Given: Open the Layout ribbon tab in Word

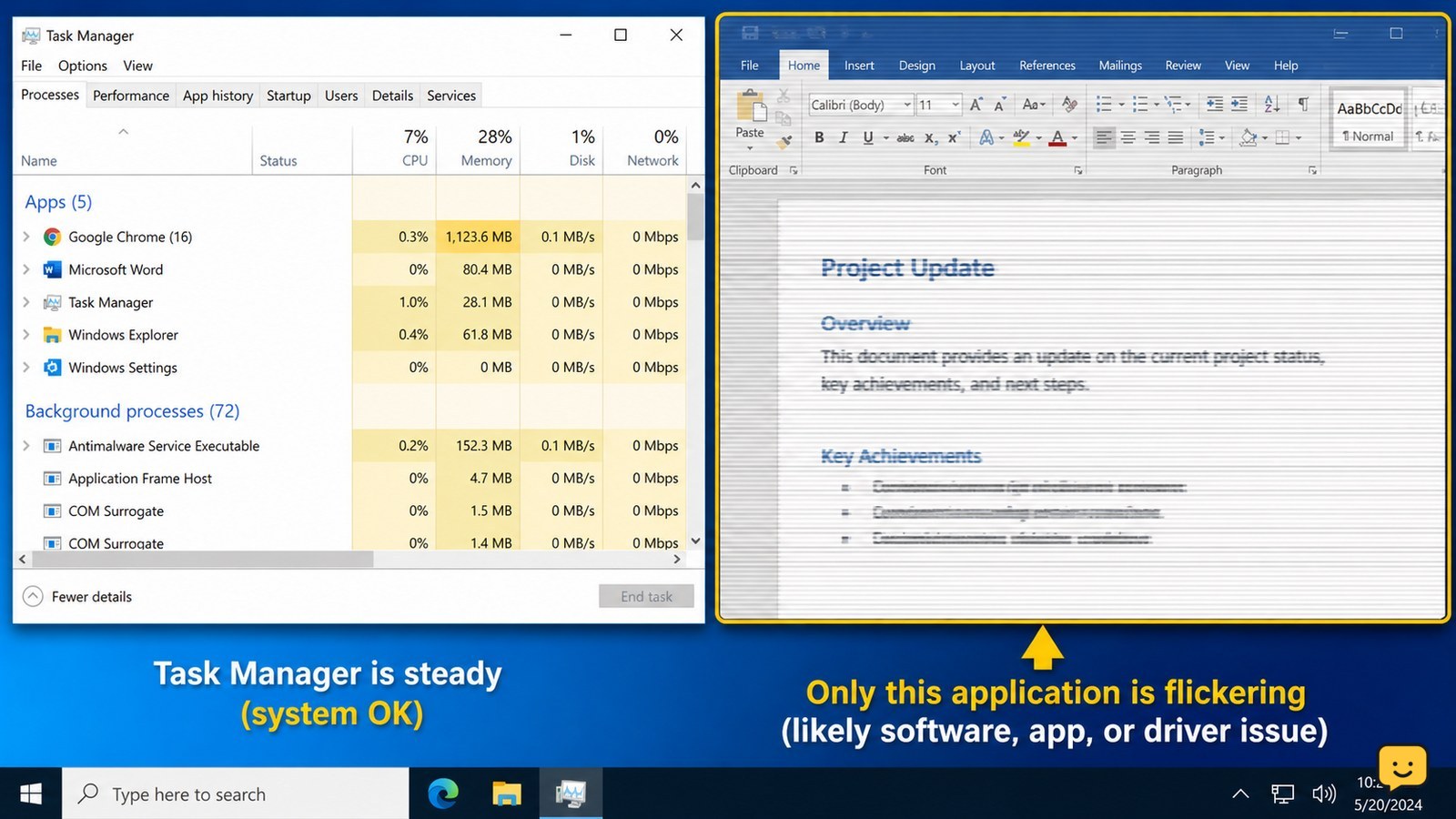Looking at the screenshot, I should 977,66.
